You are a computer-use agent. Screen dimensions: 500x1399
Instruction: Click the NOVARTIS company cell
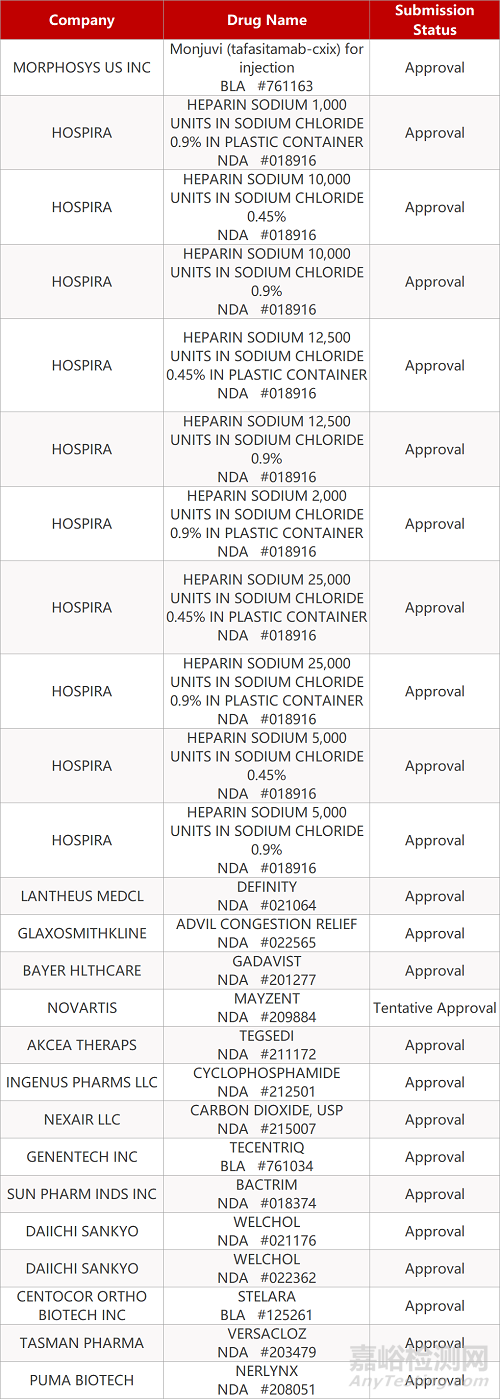[82, 1008]
